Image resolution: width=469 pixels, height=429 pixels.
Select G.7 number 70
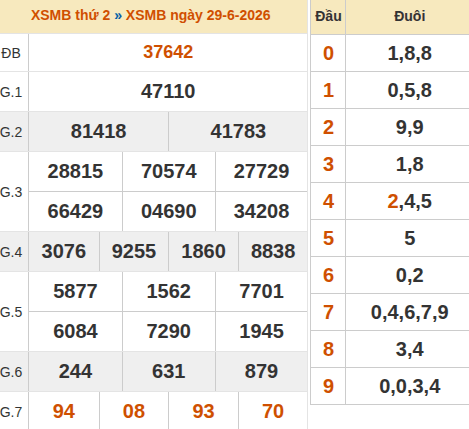click(x=273, y=411)
